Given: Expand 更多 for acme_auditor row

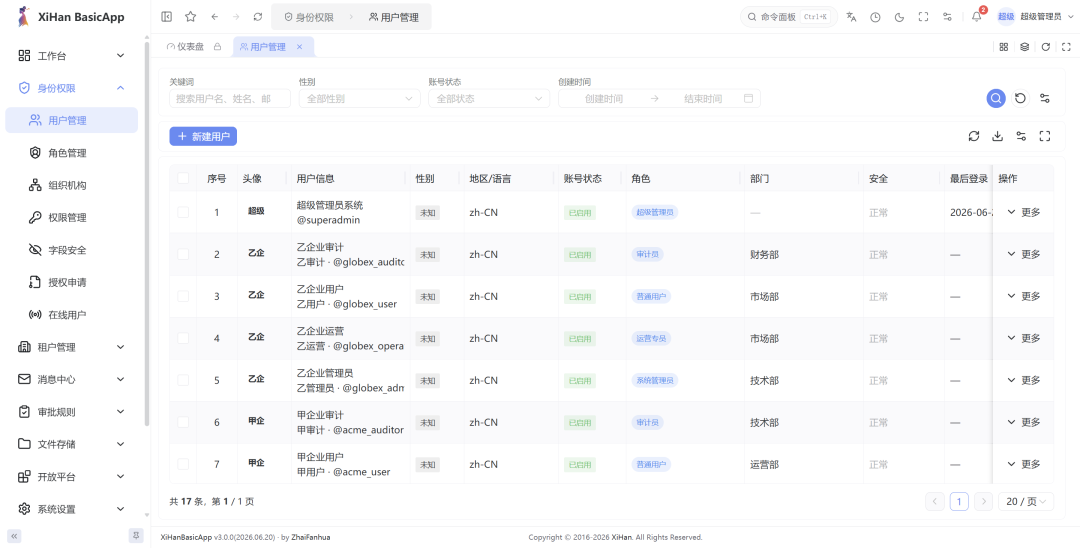Looking at the screenshot, I should click(x=1024, y=422).
